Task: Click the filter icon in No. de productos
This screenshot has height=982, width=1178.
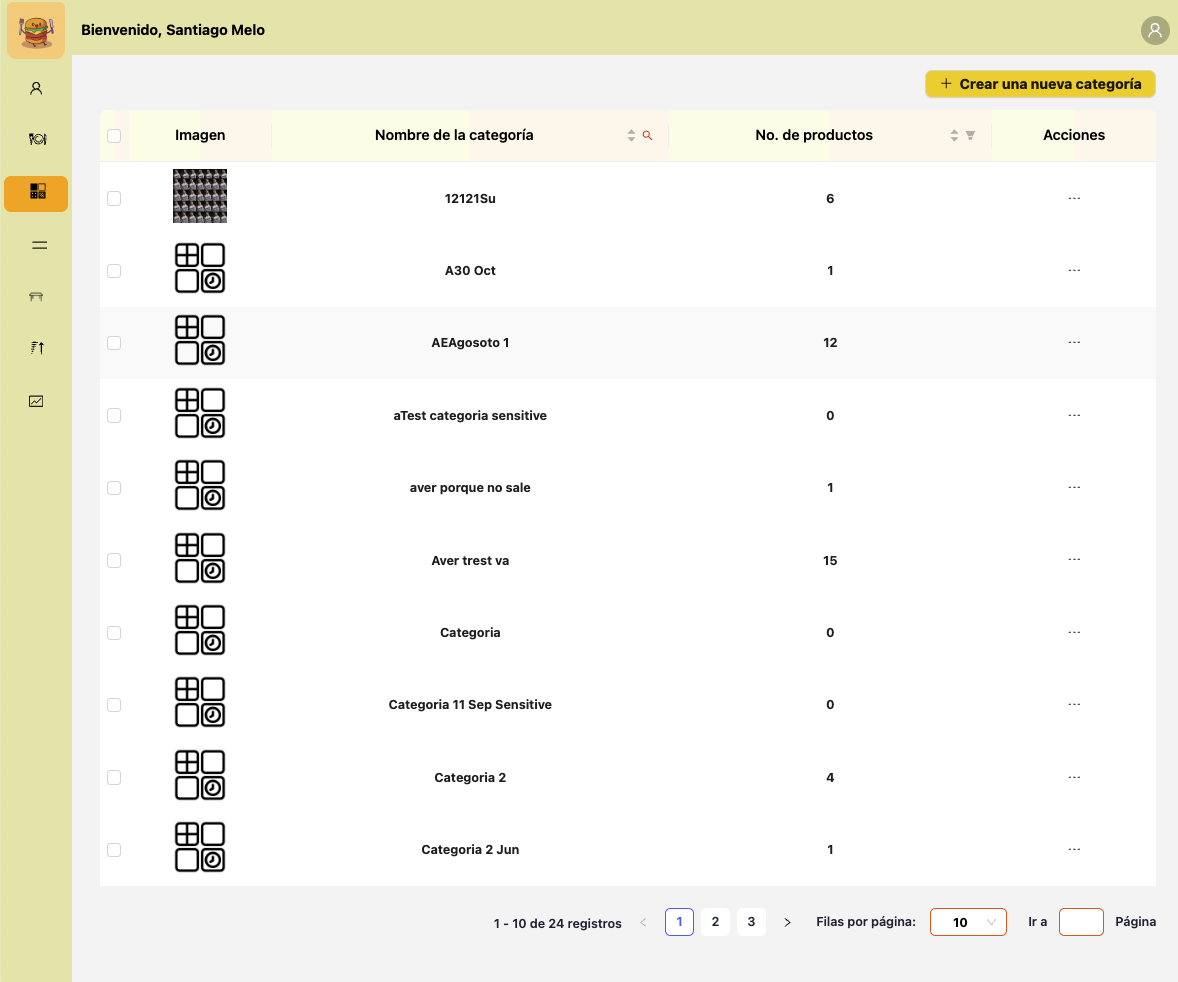Action: [x=970, y=136]
